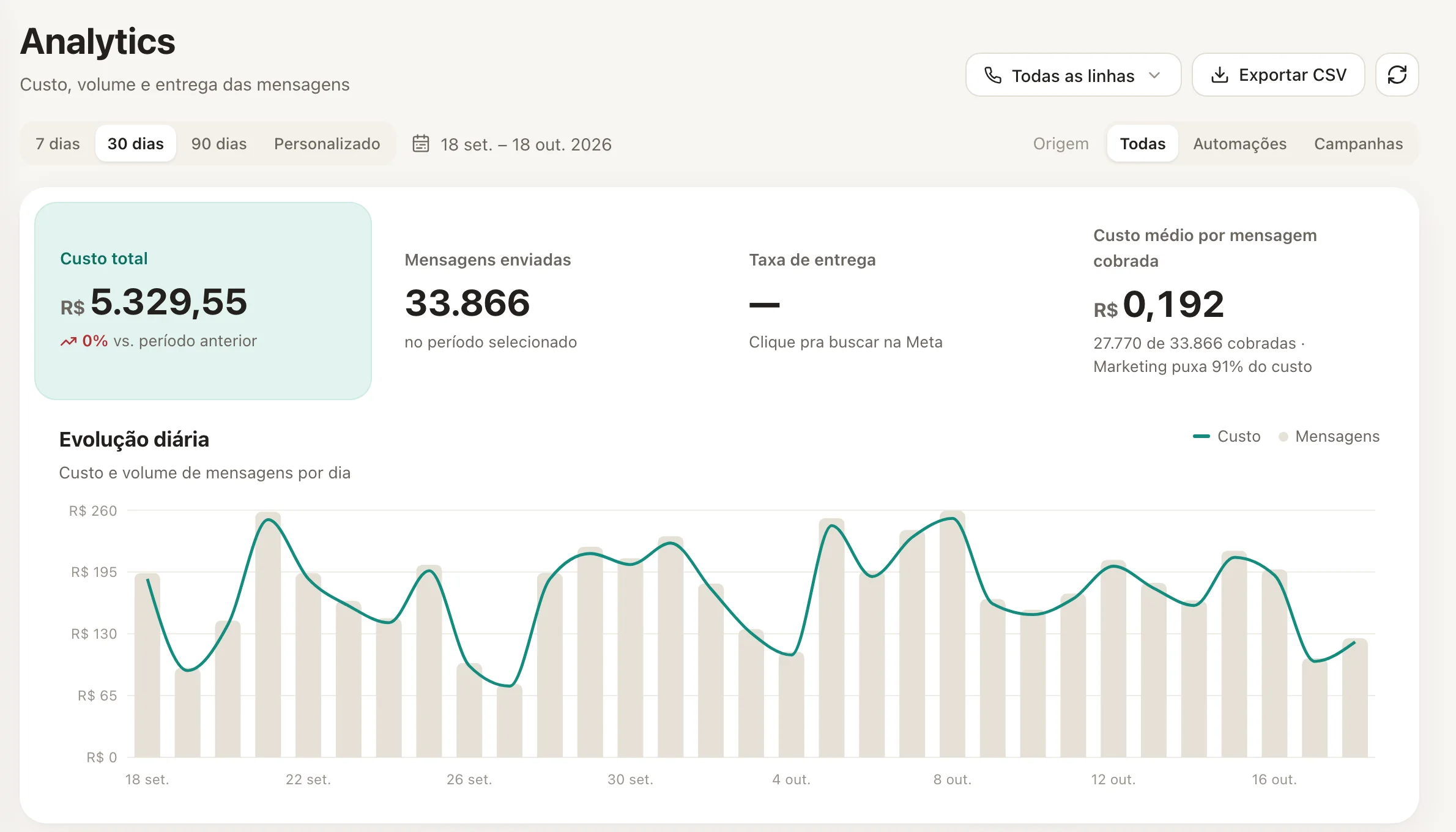This screenshot has width=1456, height=832.
Task: Choose the Personalizado period tab
Action: (x=327, y=144)
